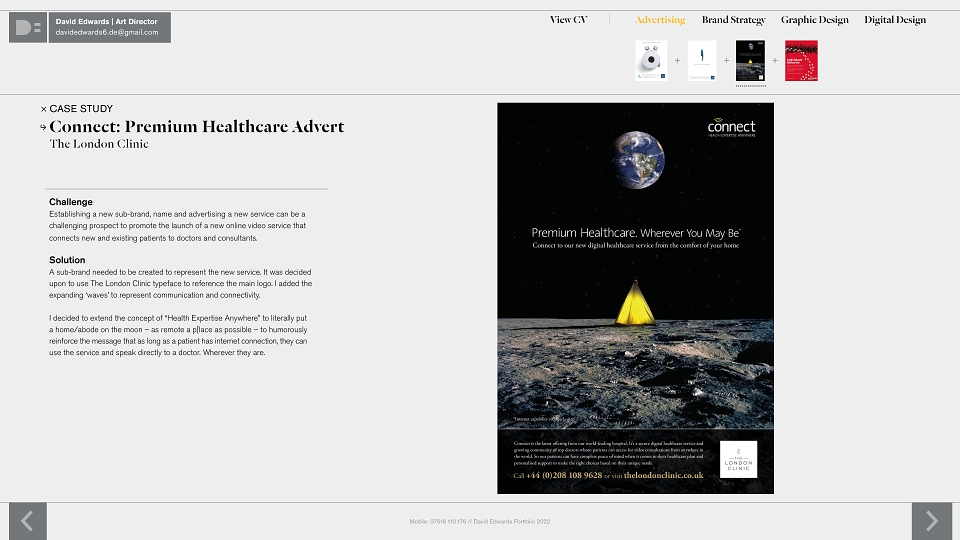Click the 'Solution' heading
Image resolution: width=960 pixels, height=540 pixels.
point(67,260)
